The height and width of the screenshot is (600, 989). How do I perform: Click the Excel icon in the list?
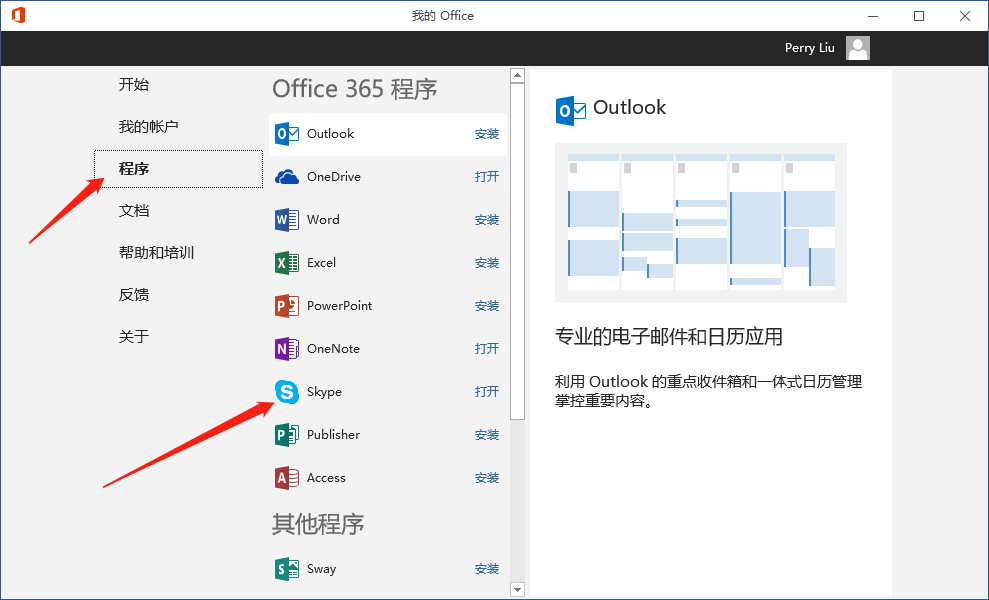pyautogui.click(x=287, y=262)
